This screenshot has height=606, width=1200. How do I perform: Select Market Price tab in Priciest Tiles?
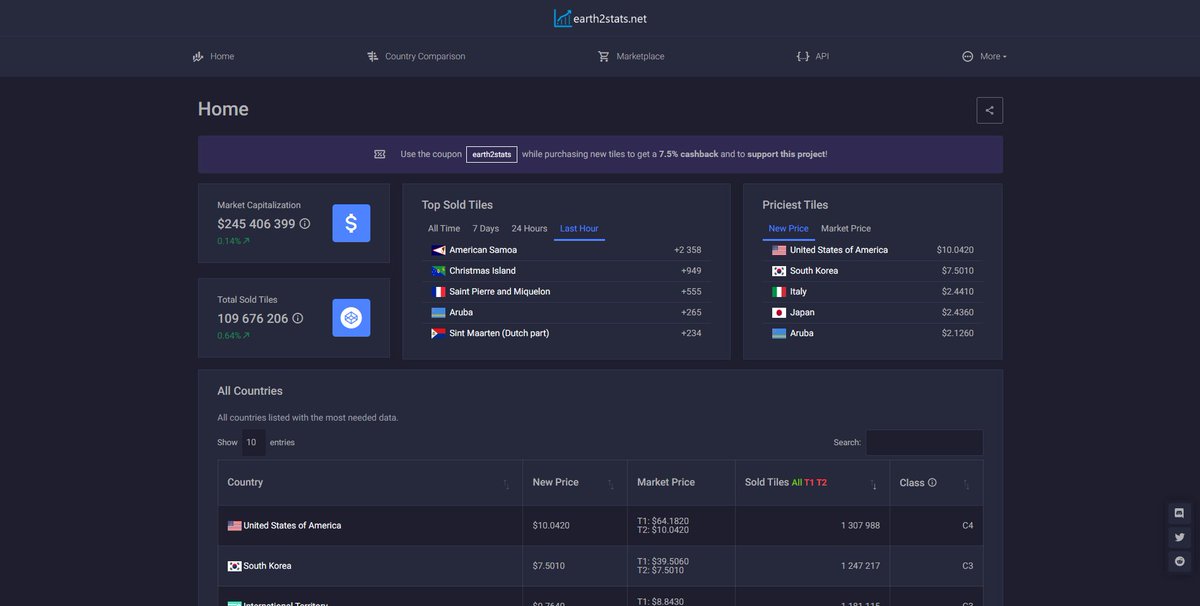(846, 228)
